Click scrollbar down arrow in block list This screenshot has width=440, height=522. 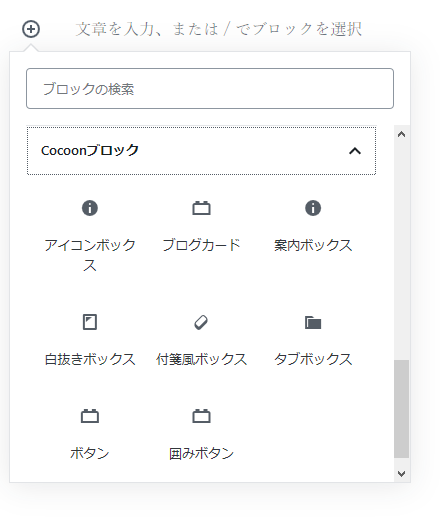click(402, 473)
